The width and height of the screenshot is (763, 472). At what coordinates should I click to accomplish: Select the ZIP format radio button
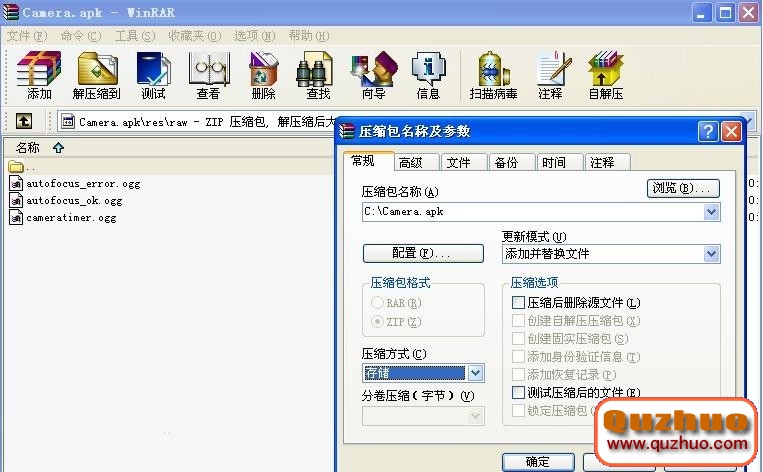pos(377,322)
